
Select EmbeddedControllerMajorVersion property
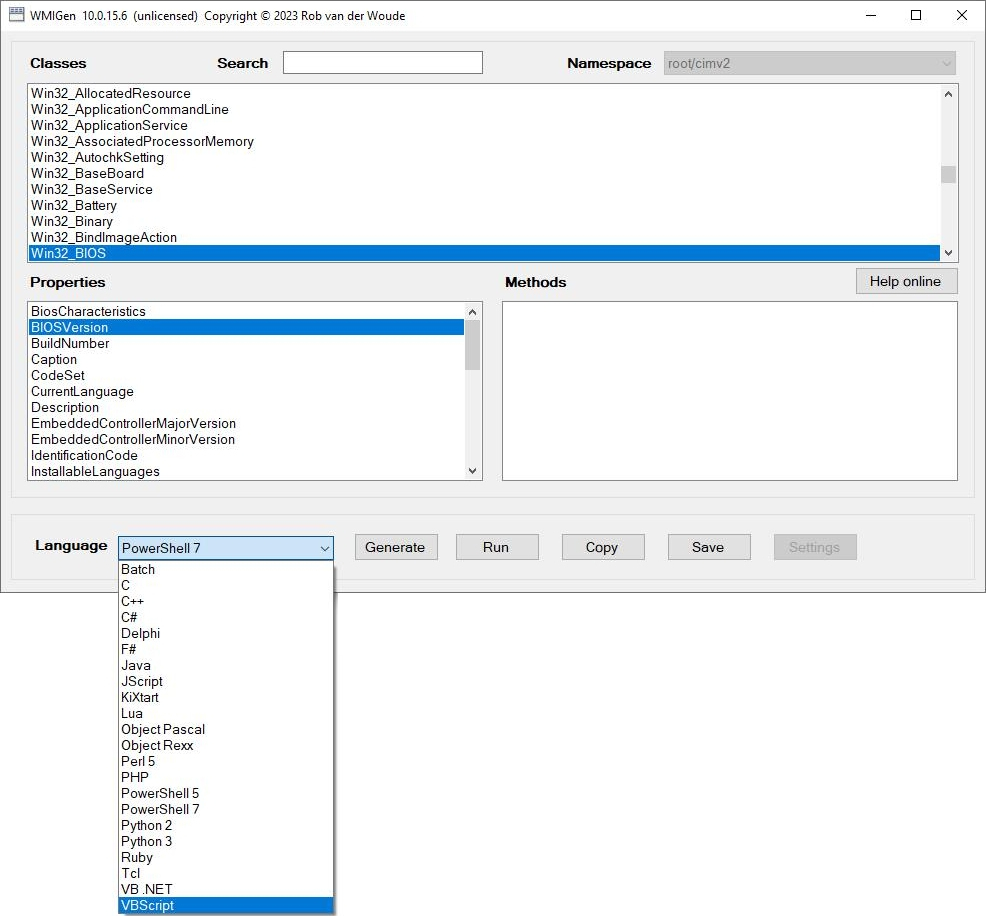[x=246, y=424]
